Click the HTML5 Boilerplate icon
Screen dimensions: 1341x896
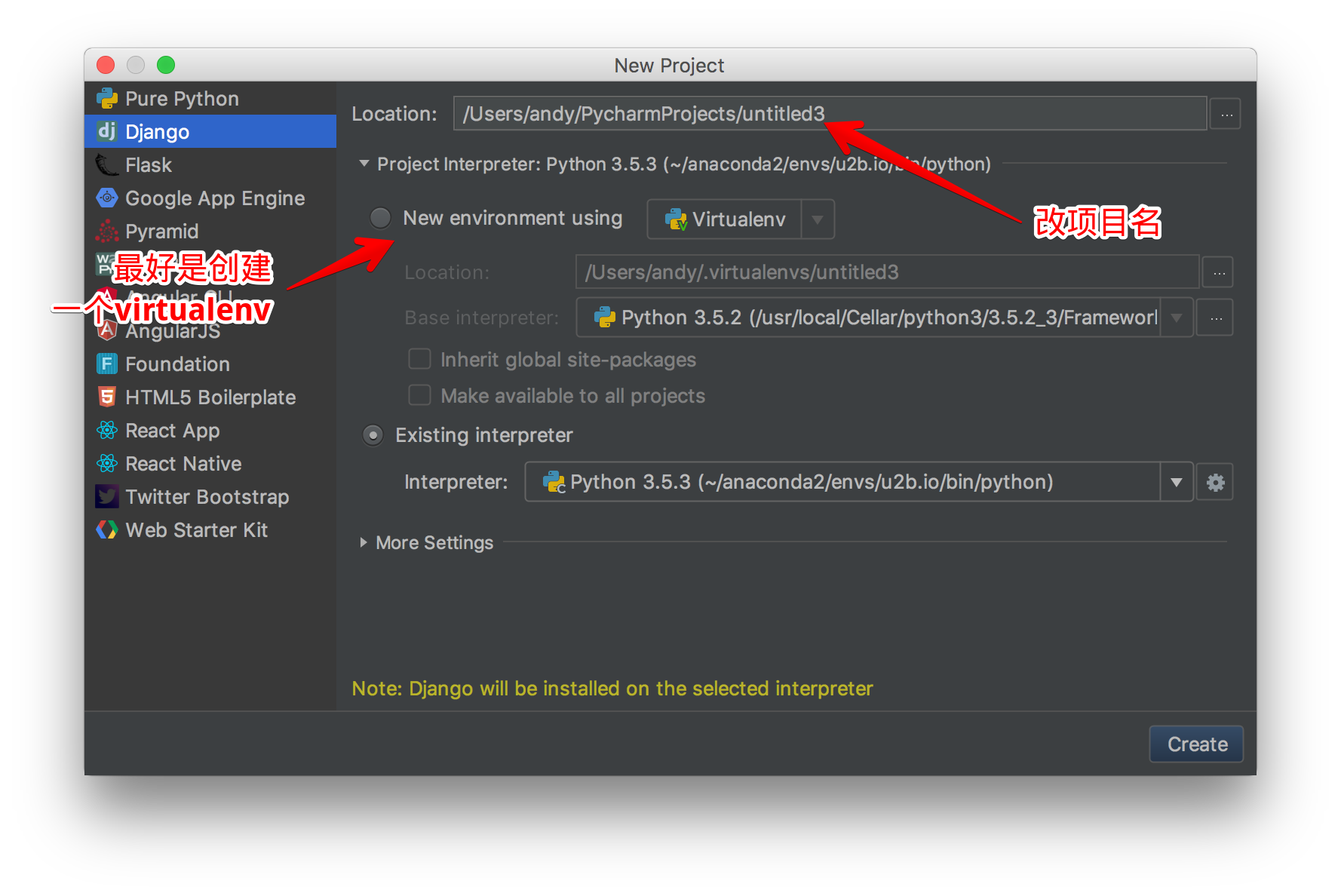pyautogui.click(x=107, y=397)
